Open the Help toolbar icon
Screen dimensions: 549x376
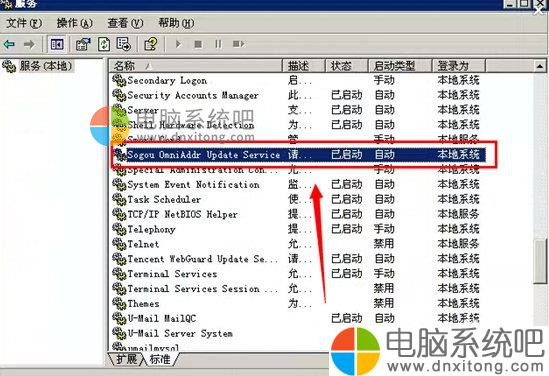pos(151,44)
